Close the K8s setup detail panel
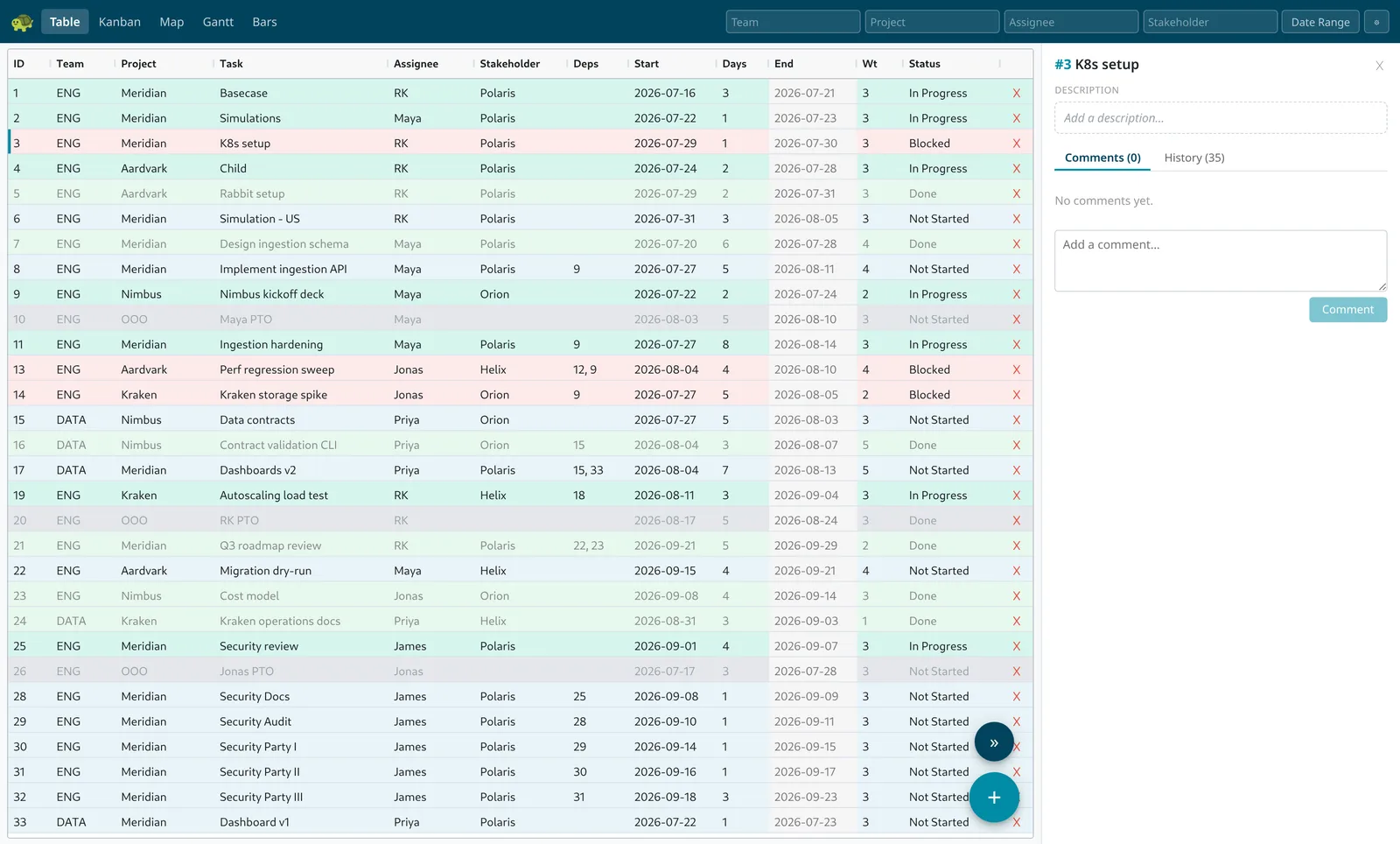Screen dimensions: 1400x844 pyautogui.click(x=1379, y=66)
